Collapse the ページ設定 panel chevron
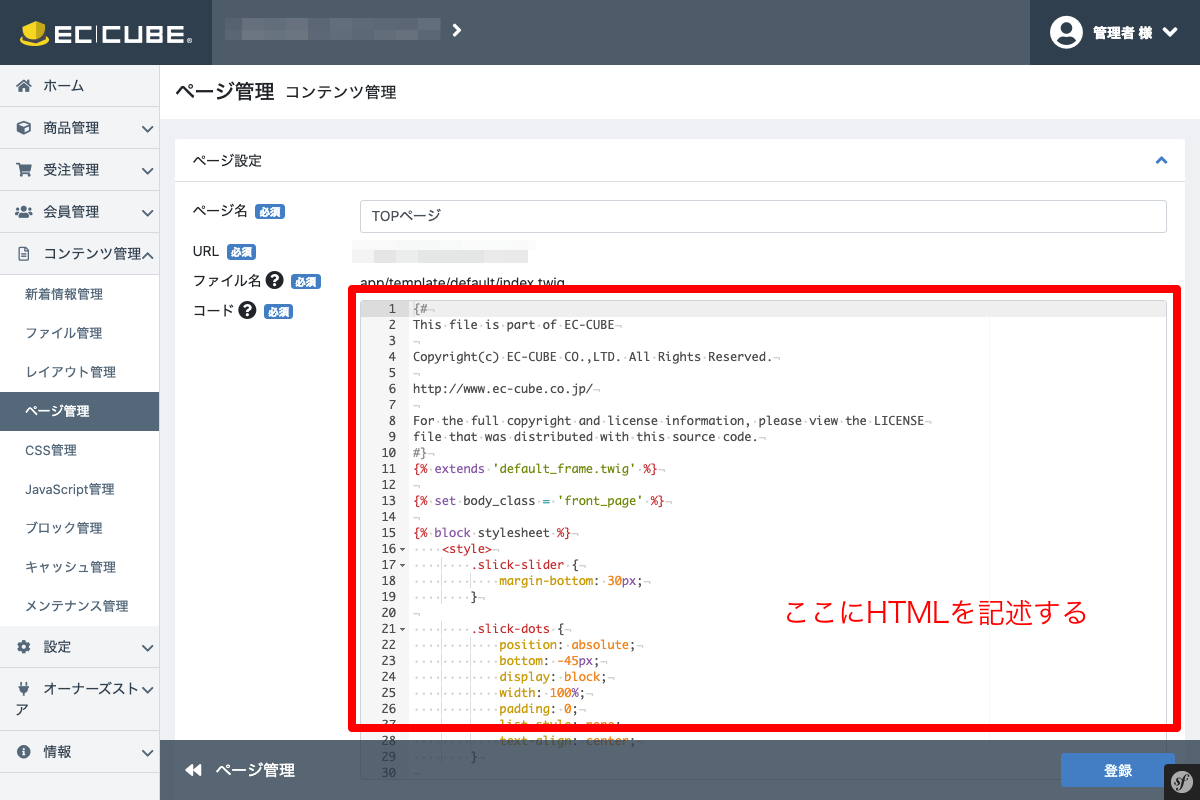This screenshot has width=1200, height=800. tap(1161, 159)
